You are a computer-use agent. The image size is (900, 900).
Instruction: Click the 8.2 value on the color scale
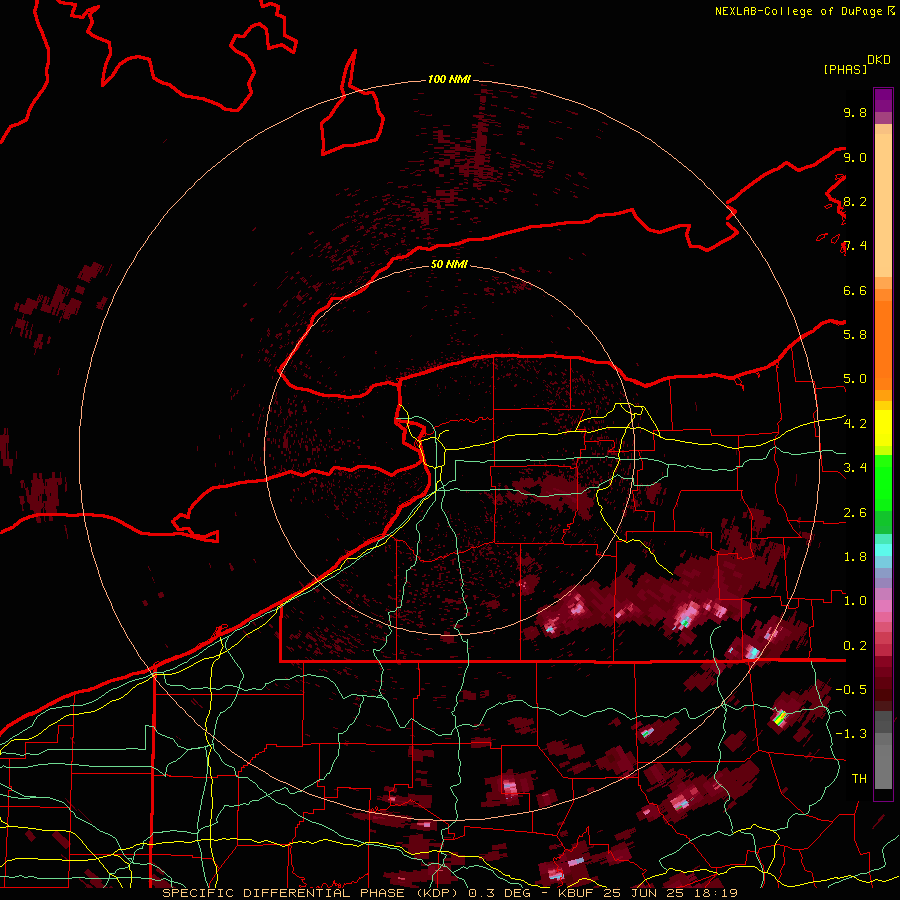pyautogui.click(x=855, y=201)
